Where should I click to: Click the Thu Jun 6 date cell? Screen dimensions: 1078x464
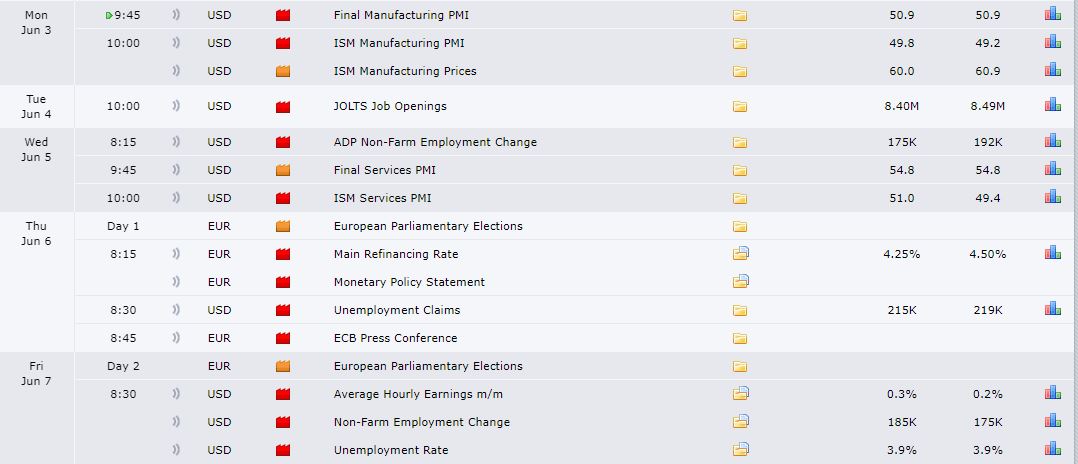[x=36, y=234]
